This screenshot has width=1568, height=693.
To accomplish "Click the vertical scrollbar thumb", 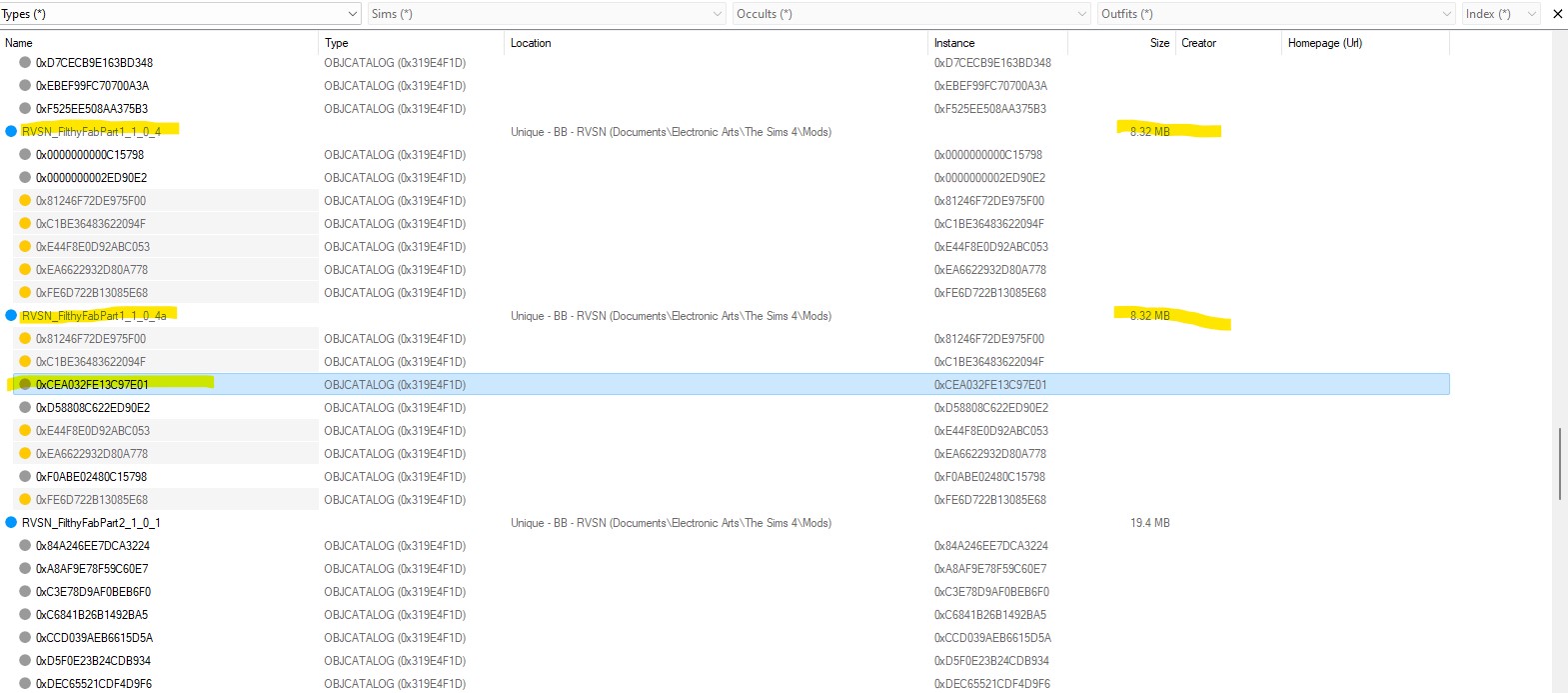I will [x=1559, y=464].
